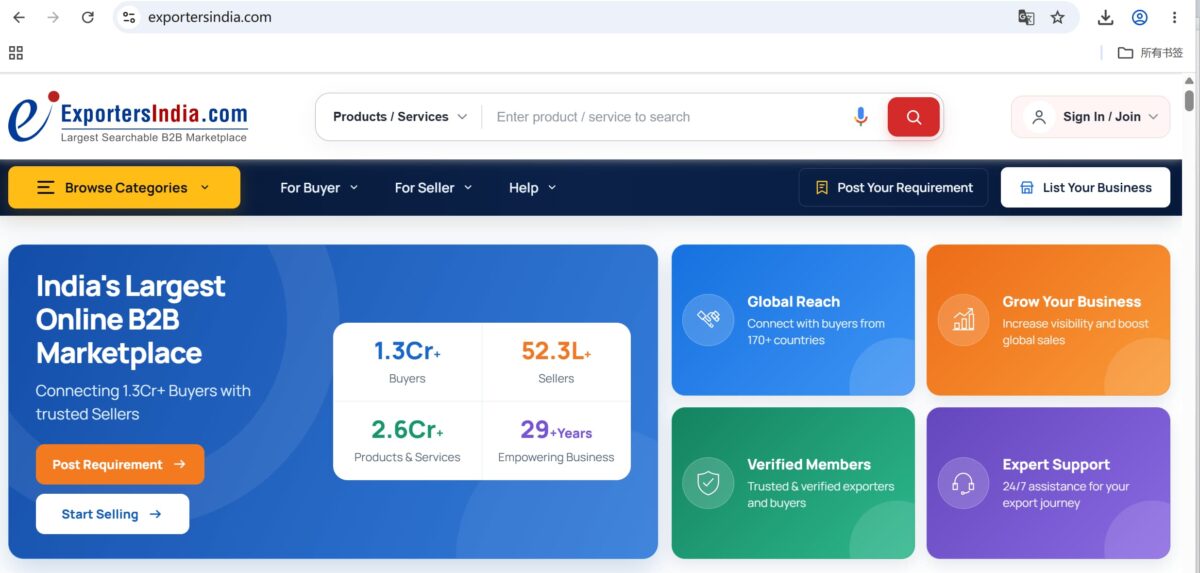Viewport: 1200px width, 573px height.
Task: Open the For Seller menu
Action: (433, 187)
